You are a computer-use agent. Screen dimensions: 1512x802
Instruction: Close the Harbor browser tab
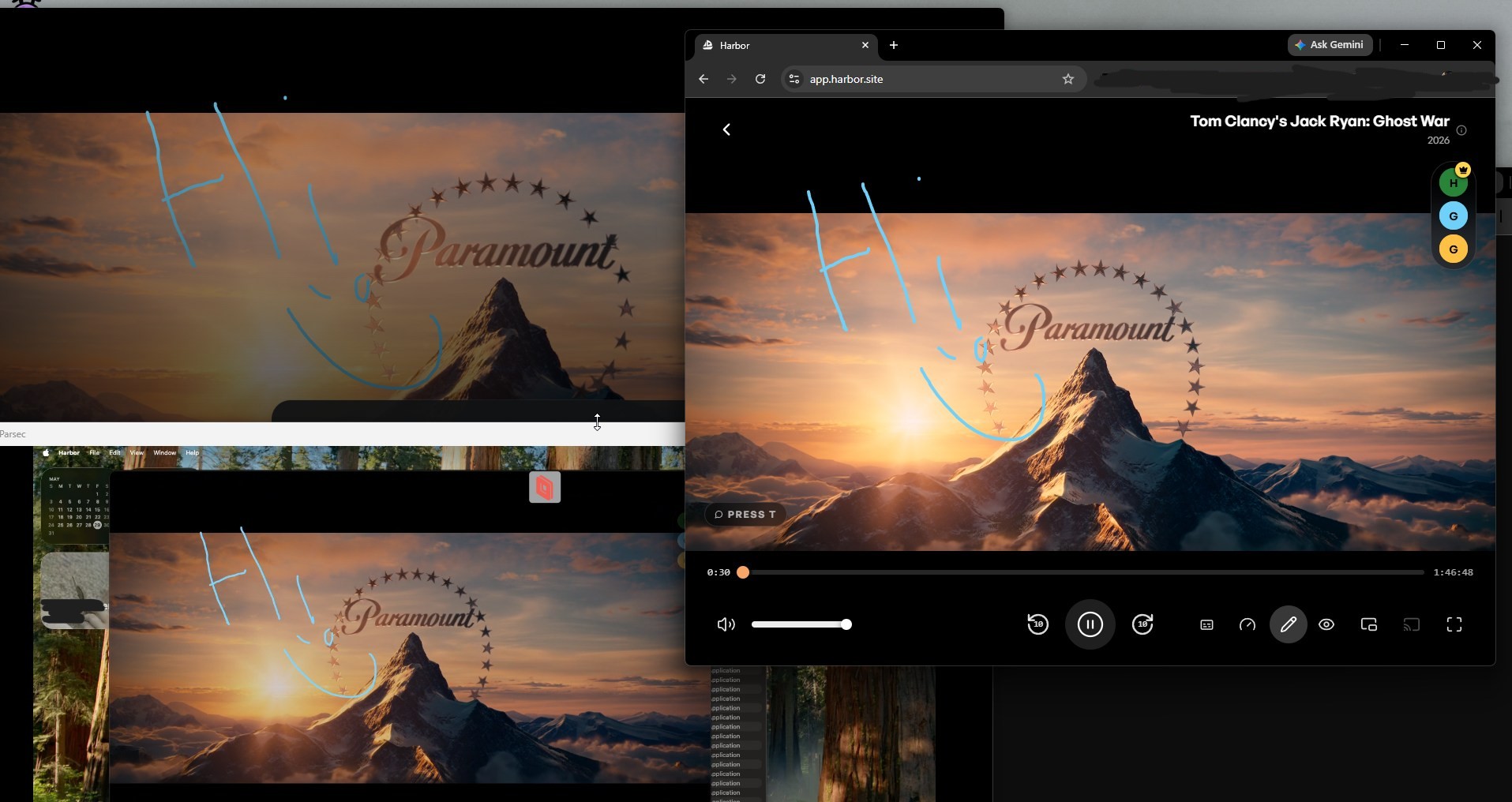point(865,45)
